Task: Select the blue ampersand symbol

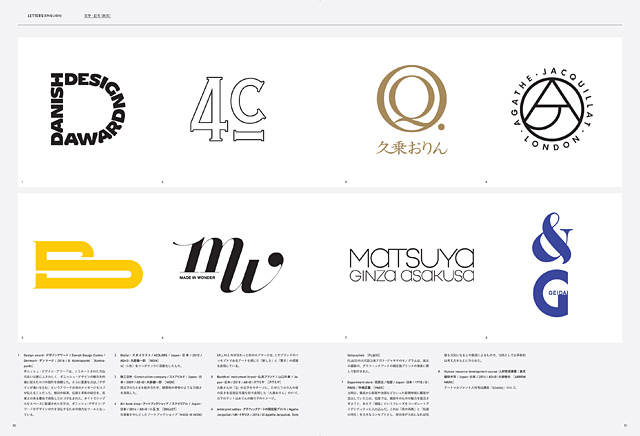Action: coord(552,238)
